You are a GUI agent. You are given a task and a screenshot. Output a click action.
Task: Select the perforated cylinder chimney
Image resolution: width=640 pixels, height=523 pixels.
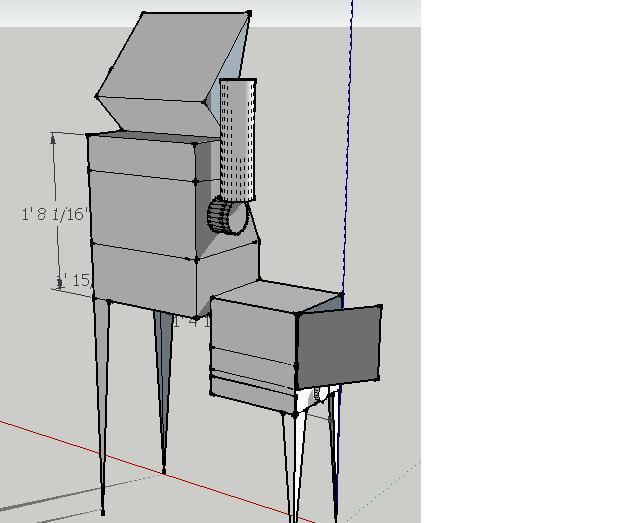click(238, 140)
